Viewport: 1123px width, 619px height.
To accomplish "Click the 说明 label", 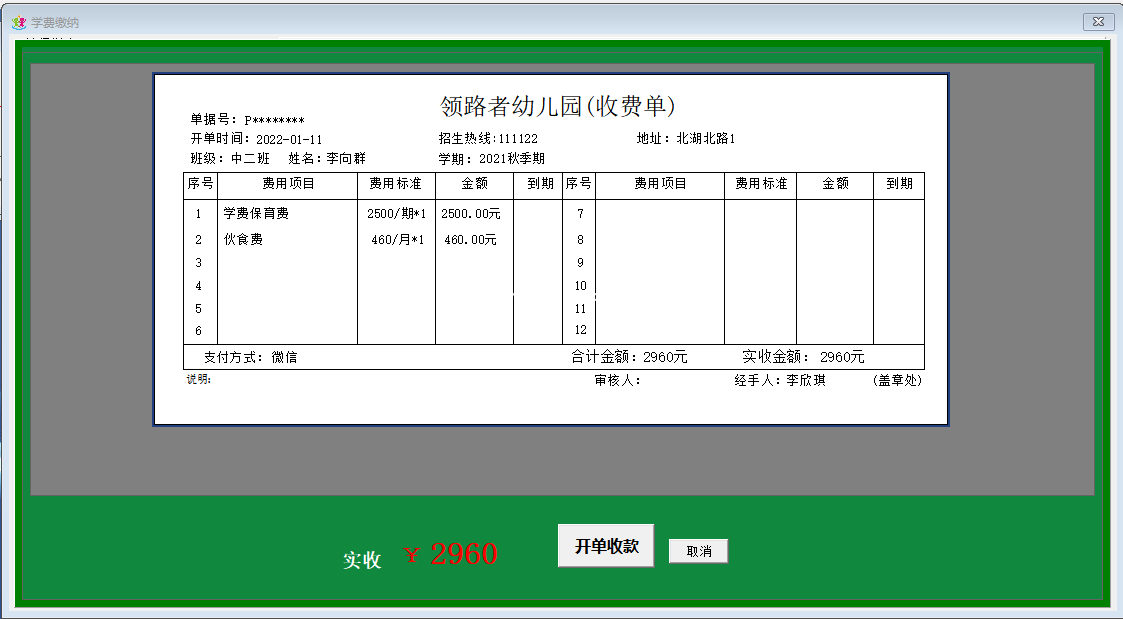I will click(x=198, y=379).
